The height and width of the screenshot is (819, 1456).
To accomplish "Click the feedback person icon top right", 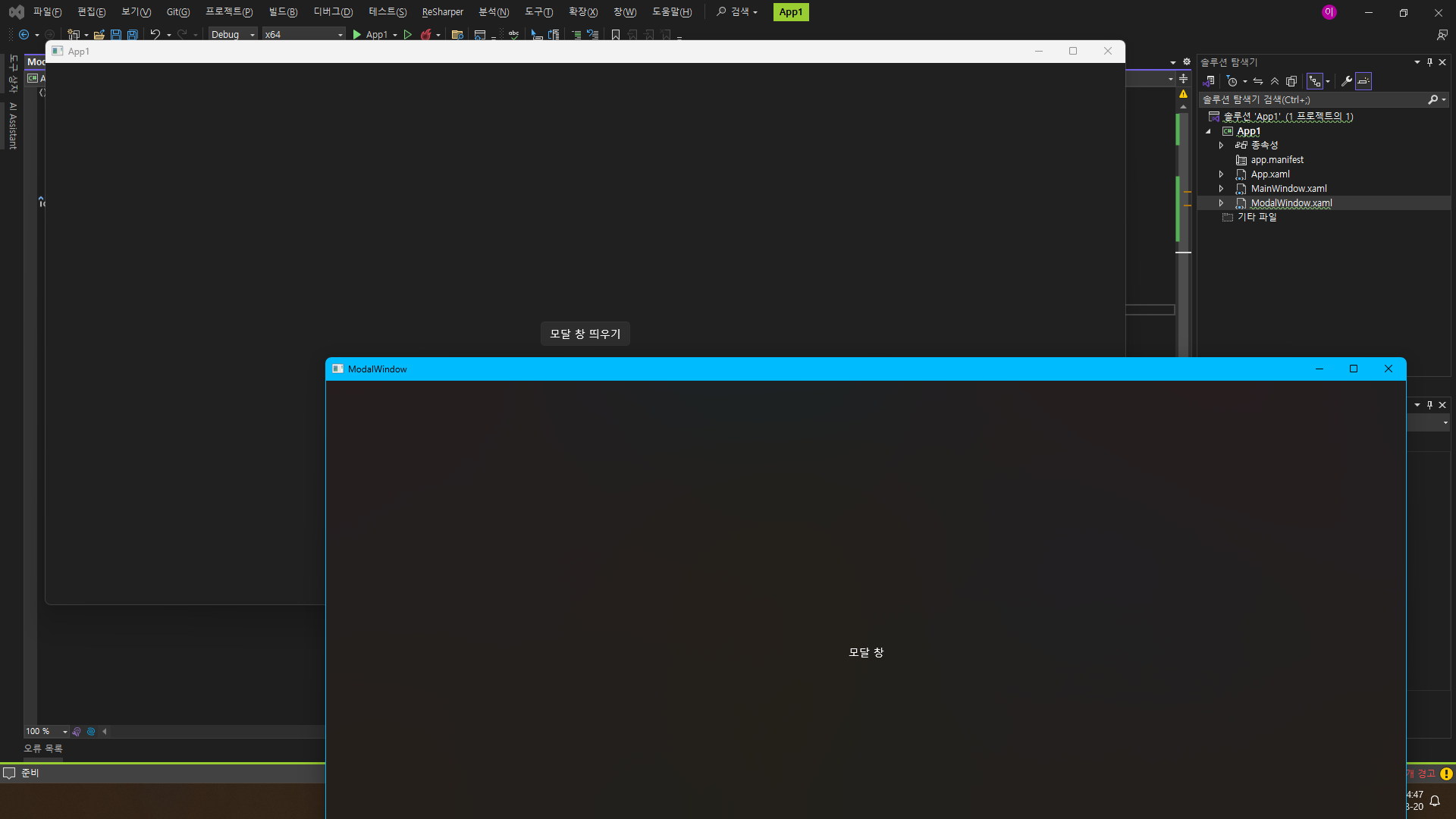I will coord(1442,35).
